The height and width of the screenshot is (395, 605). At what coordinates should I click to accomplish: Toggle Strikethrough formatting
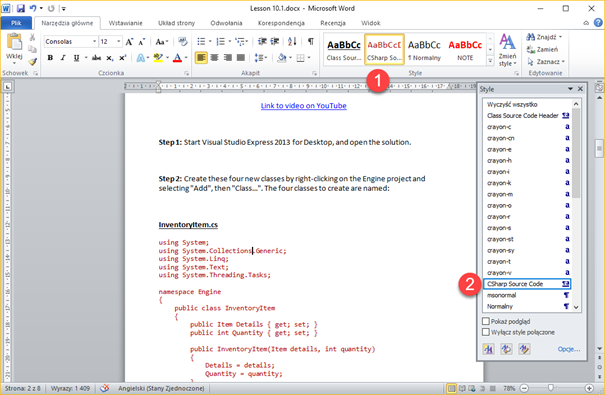96,58
